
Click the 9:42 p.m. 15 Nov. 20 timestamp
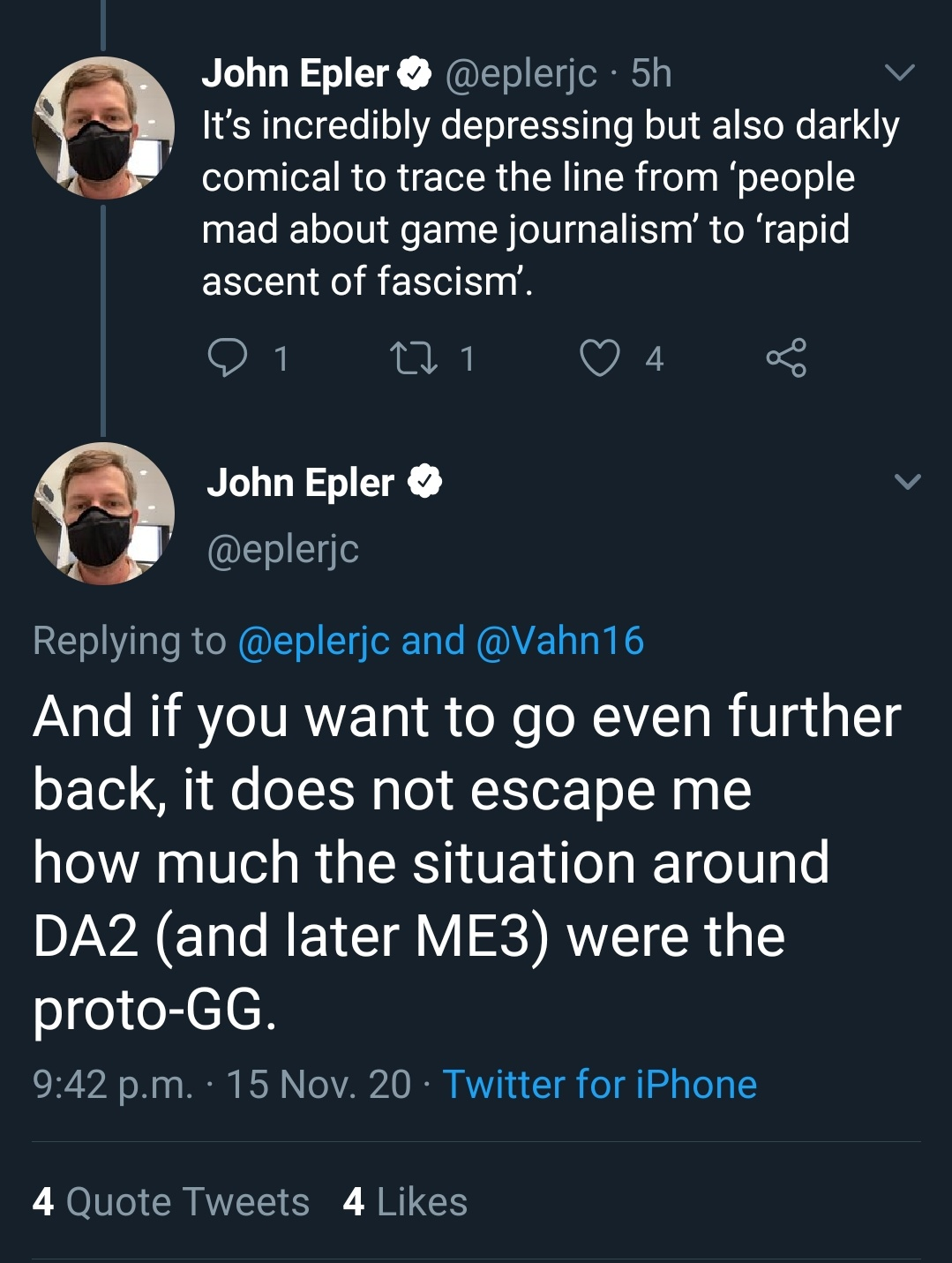tap(221, 1084)
